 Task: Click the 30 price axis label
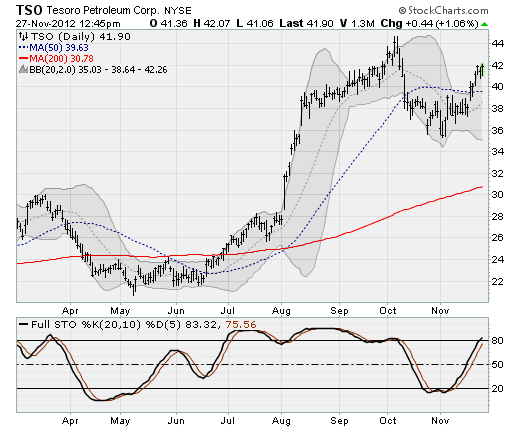(498, 194)
